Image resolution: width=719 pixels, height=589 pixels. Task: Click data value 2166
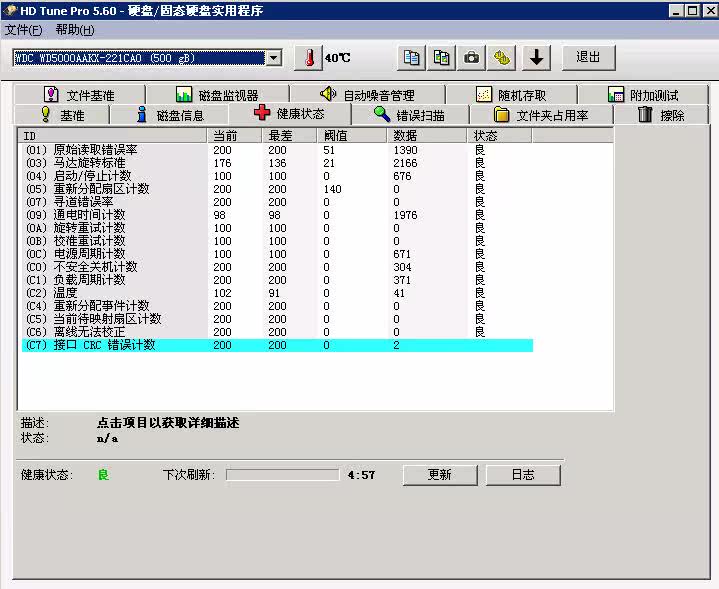405,163
